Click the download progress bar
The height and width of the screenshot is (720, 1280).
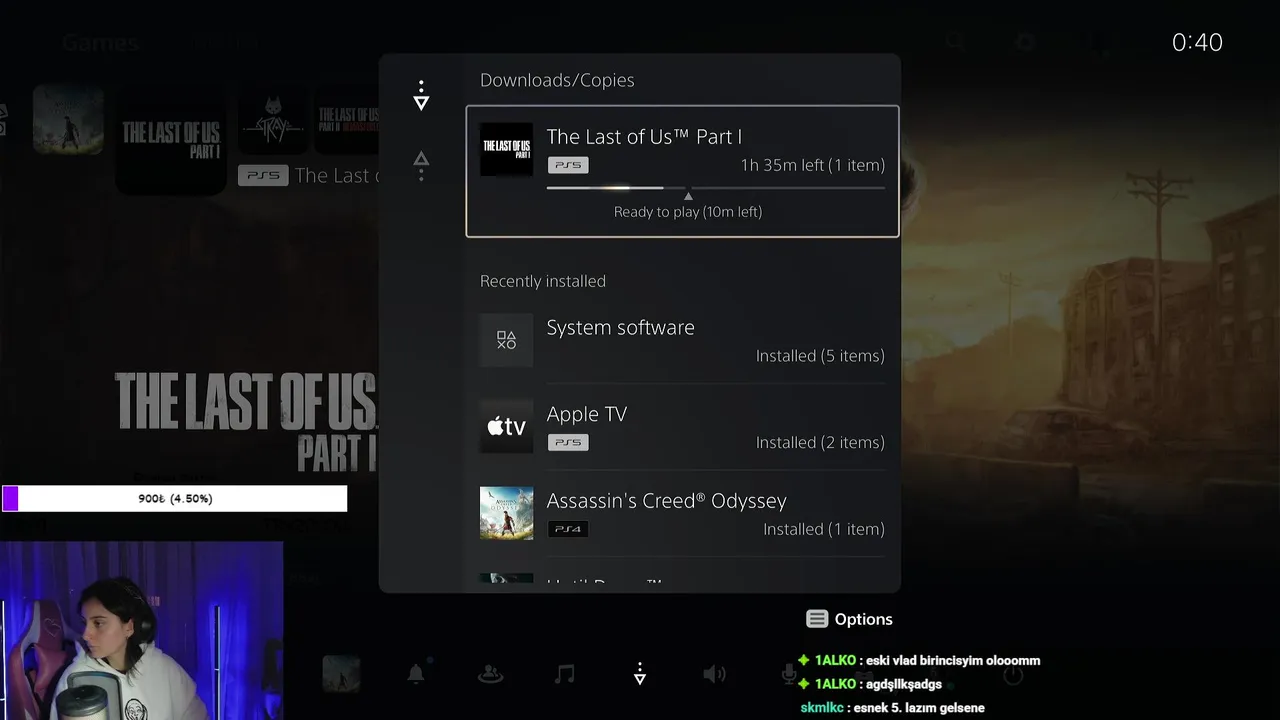click(716, 187)
